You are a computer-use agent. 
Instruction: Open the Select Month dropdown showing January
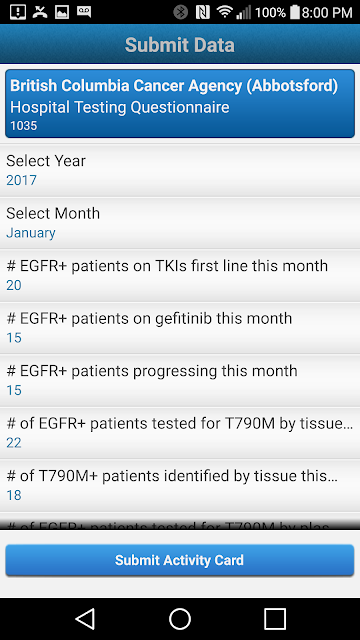pos(180,223)
